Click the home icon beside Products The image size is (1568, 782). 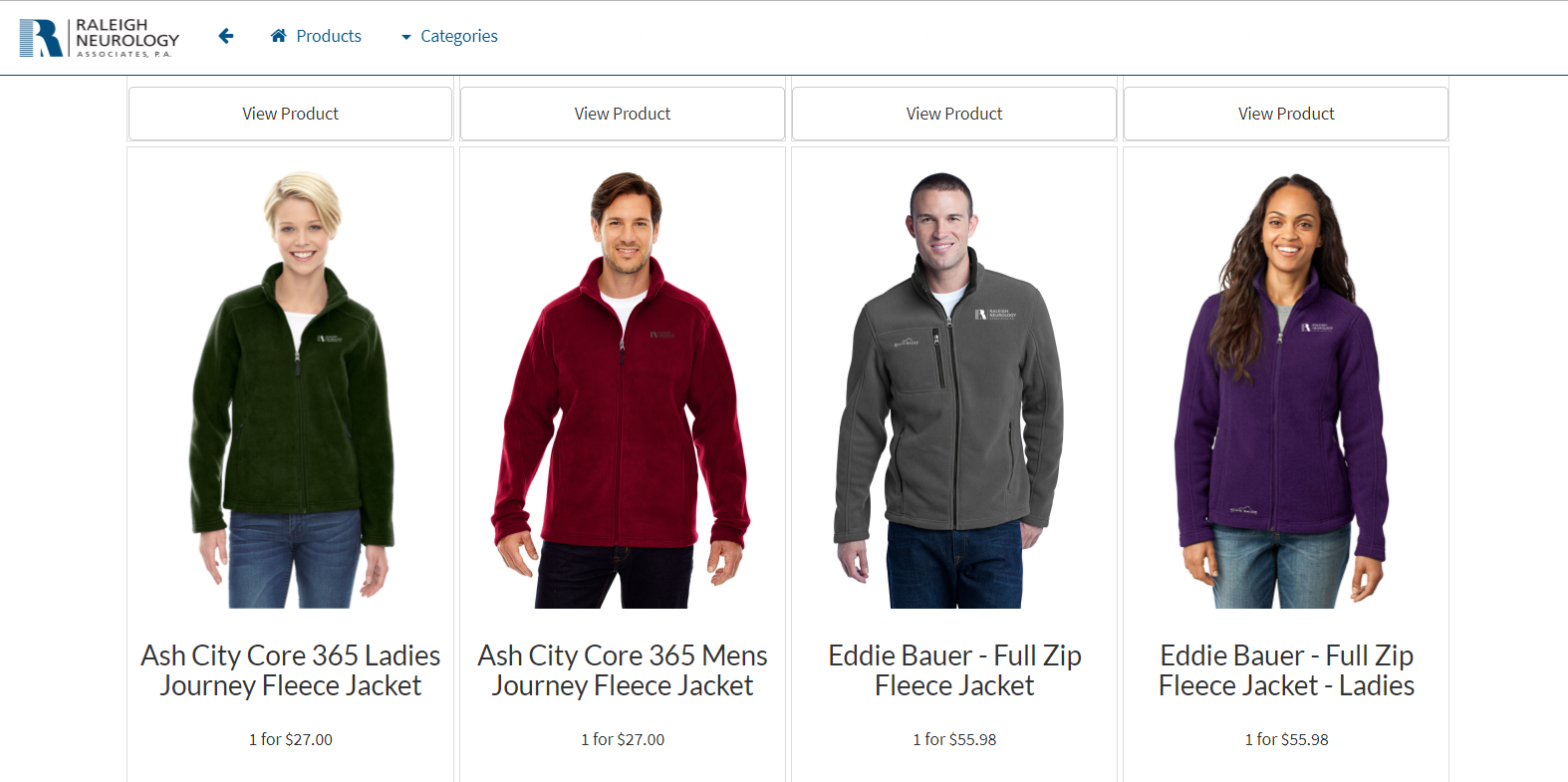[x=279, y=36]
